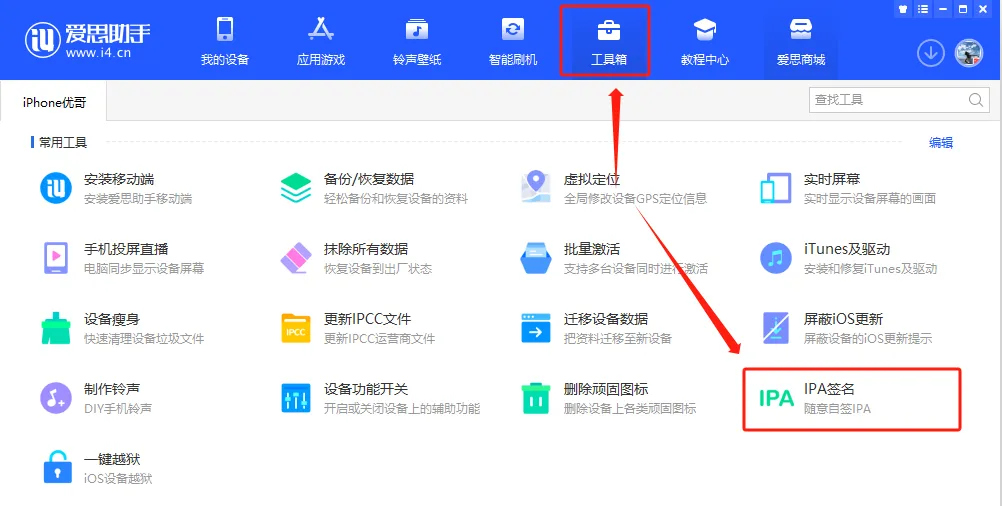Open 铃声壁纸 label in top navigation
Viewport: 1002px width, 506px height.
pos(417,59)
